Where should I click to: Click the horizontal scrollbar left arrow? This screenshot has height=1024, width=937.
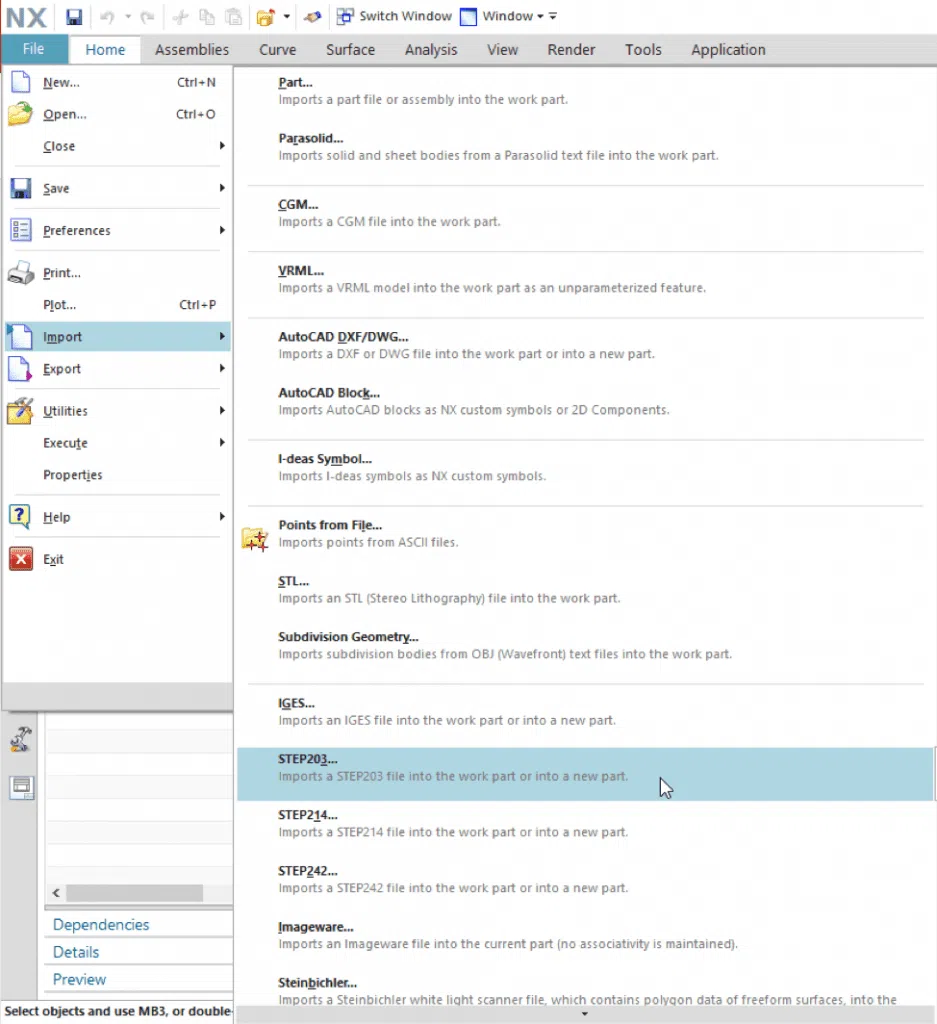pyautogui.click(x=56, y=893)
